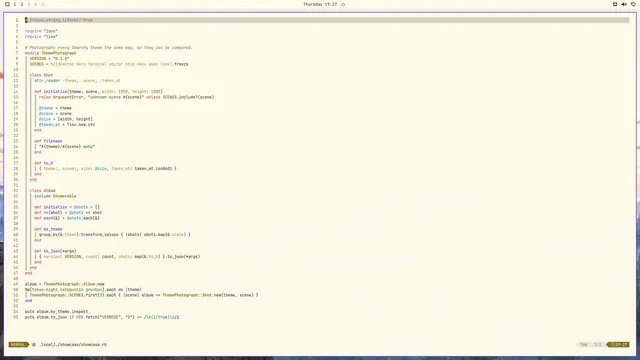The height and width of the screenshot is (360, 640).
Task: Click the def filename line
Action: 48,141
